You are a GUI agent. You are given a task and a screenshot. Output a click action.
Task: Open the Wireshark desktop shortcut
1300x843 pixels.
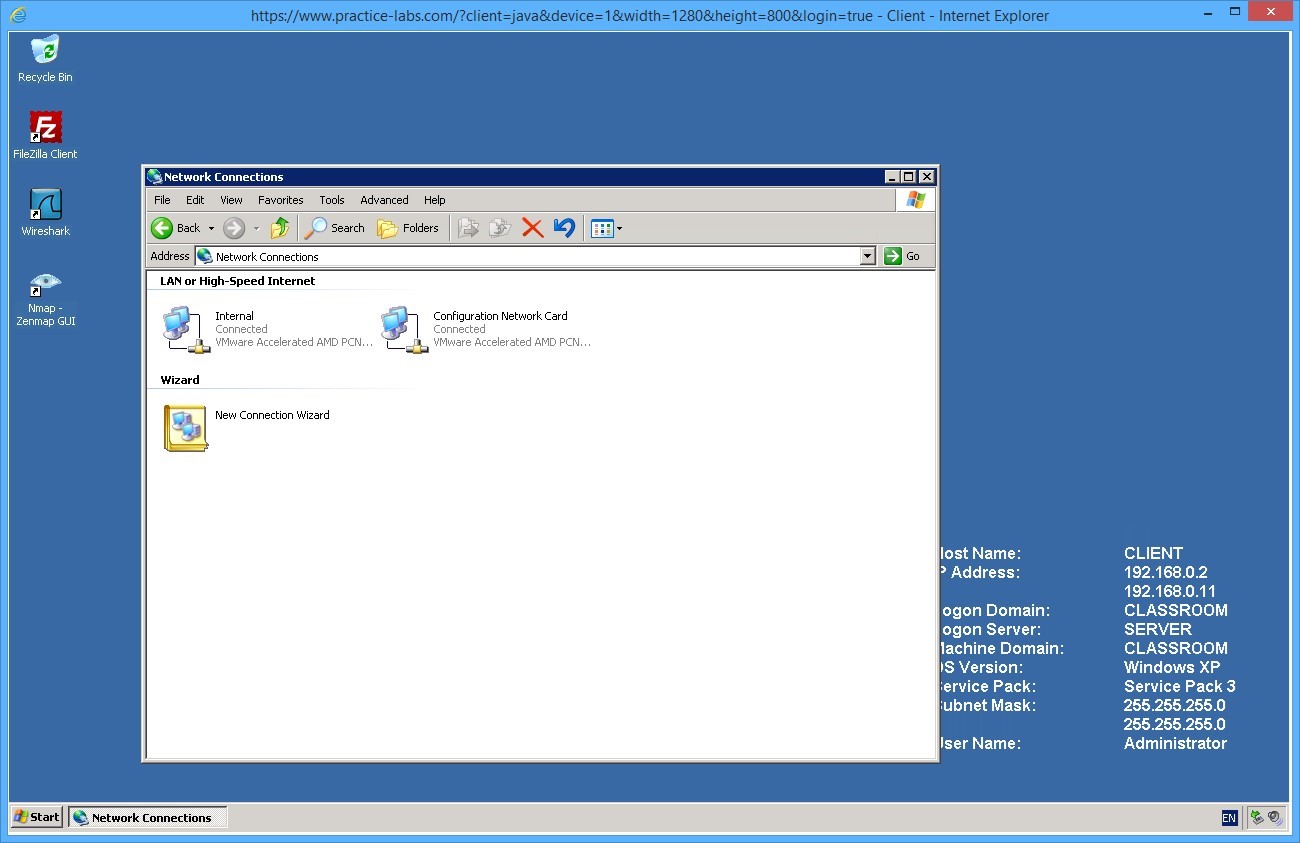pos(45,206)
